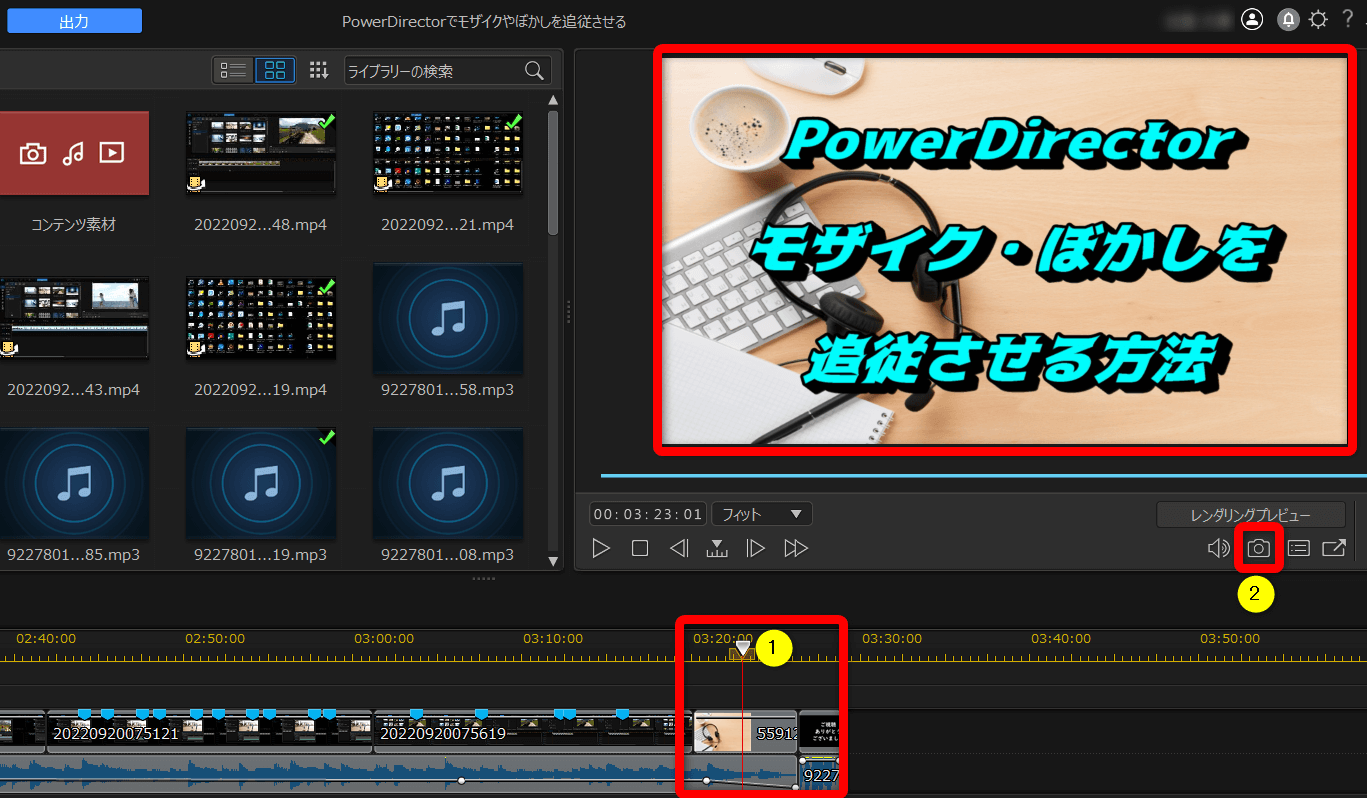The image size is (1367, 798).
Task: Step back one frame
Action: (679, 548)
